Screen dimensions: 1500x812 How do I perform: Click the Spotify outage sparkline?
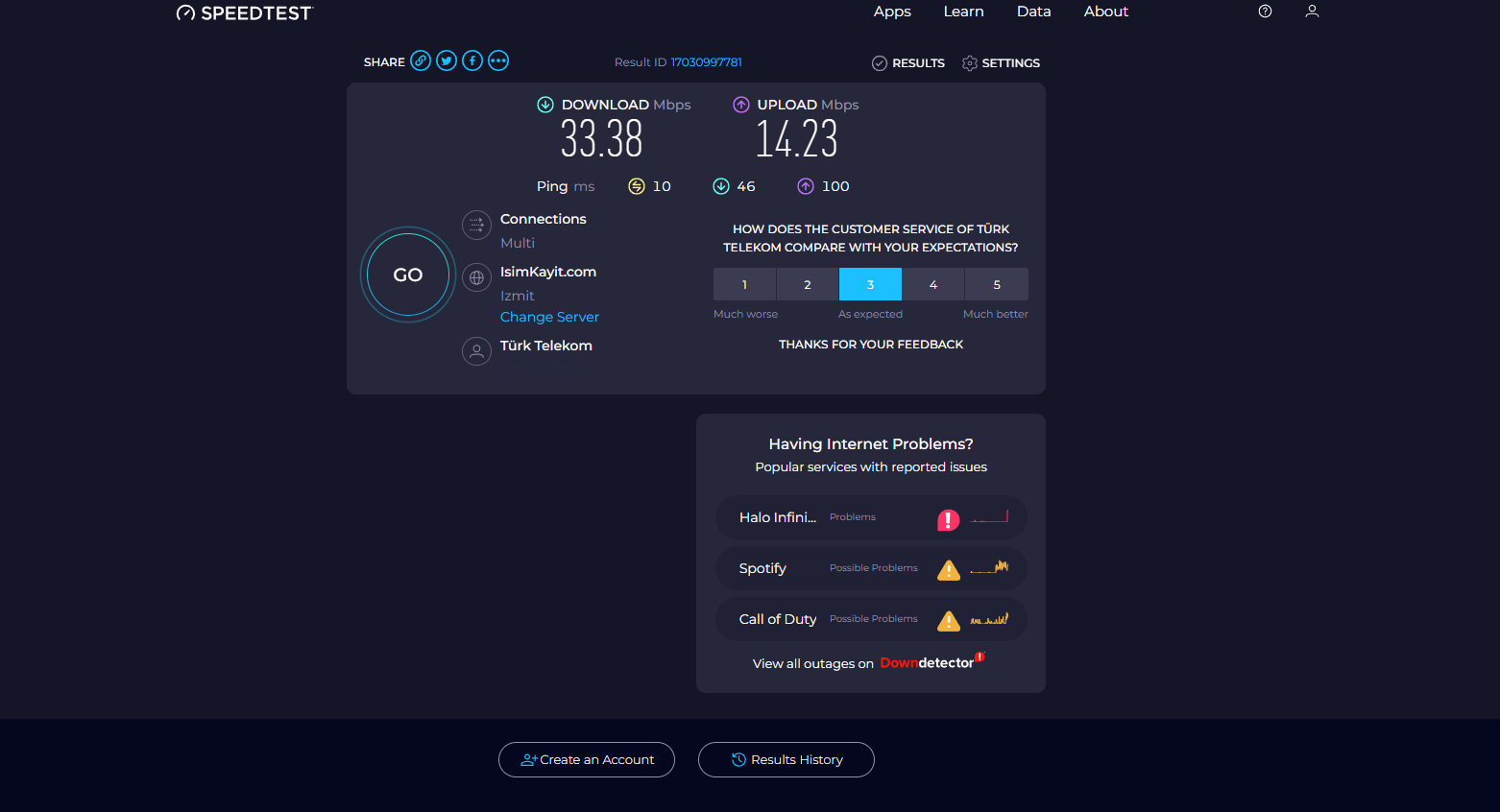tap(990, 567)
